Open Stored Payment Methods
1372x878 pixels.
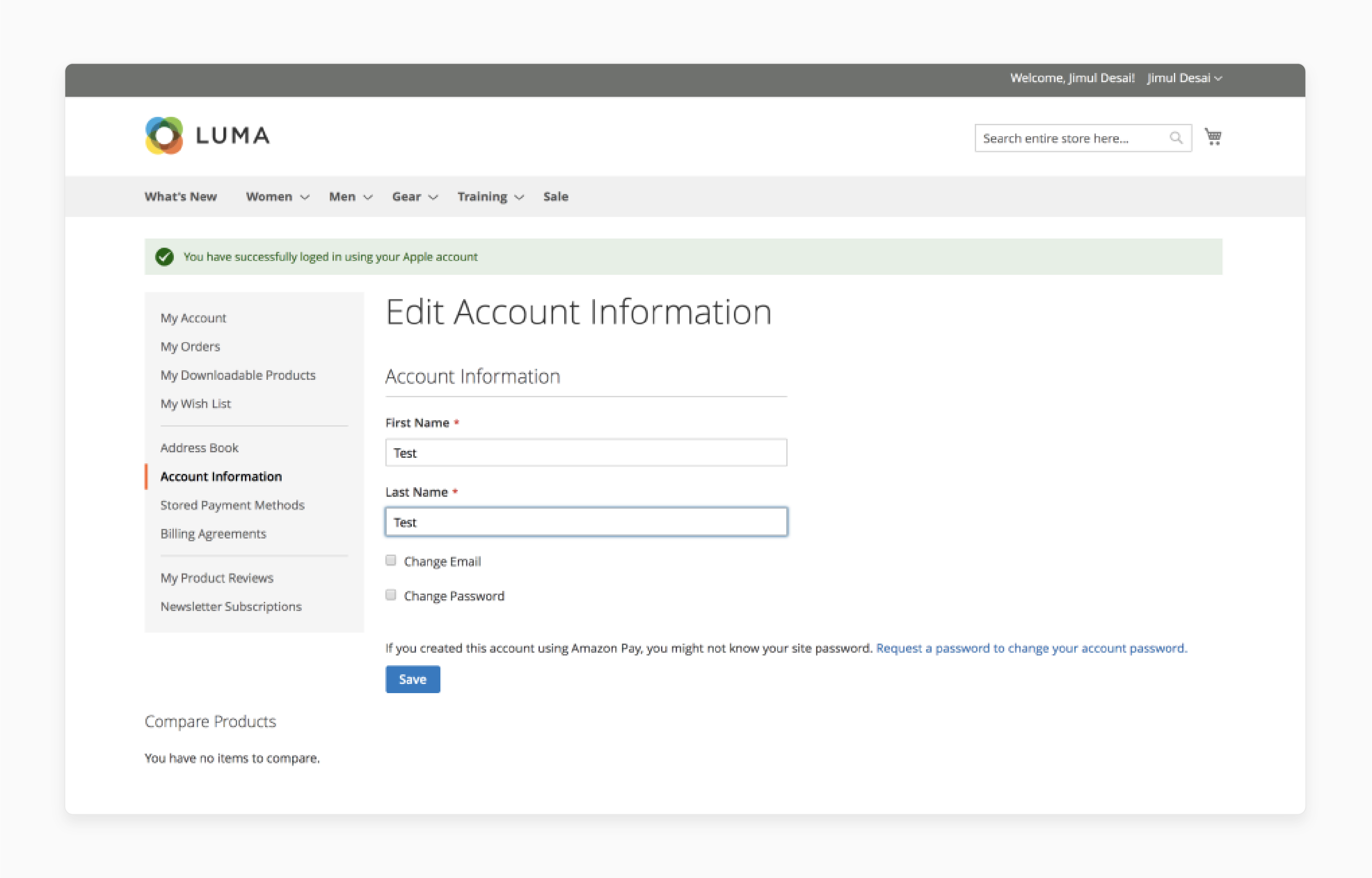[233, 505]
